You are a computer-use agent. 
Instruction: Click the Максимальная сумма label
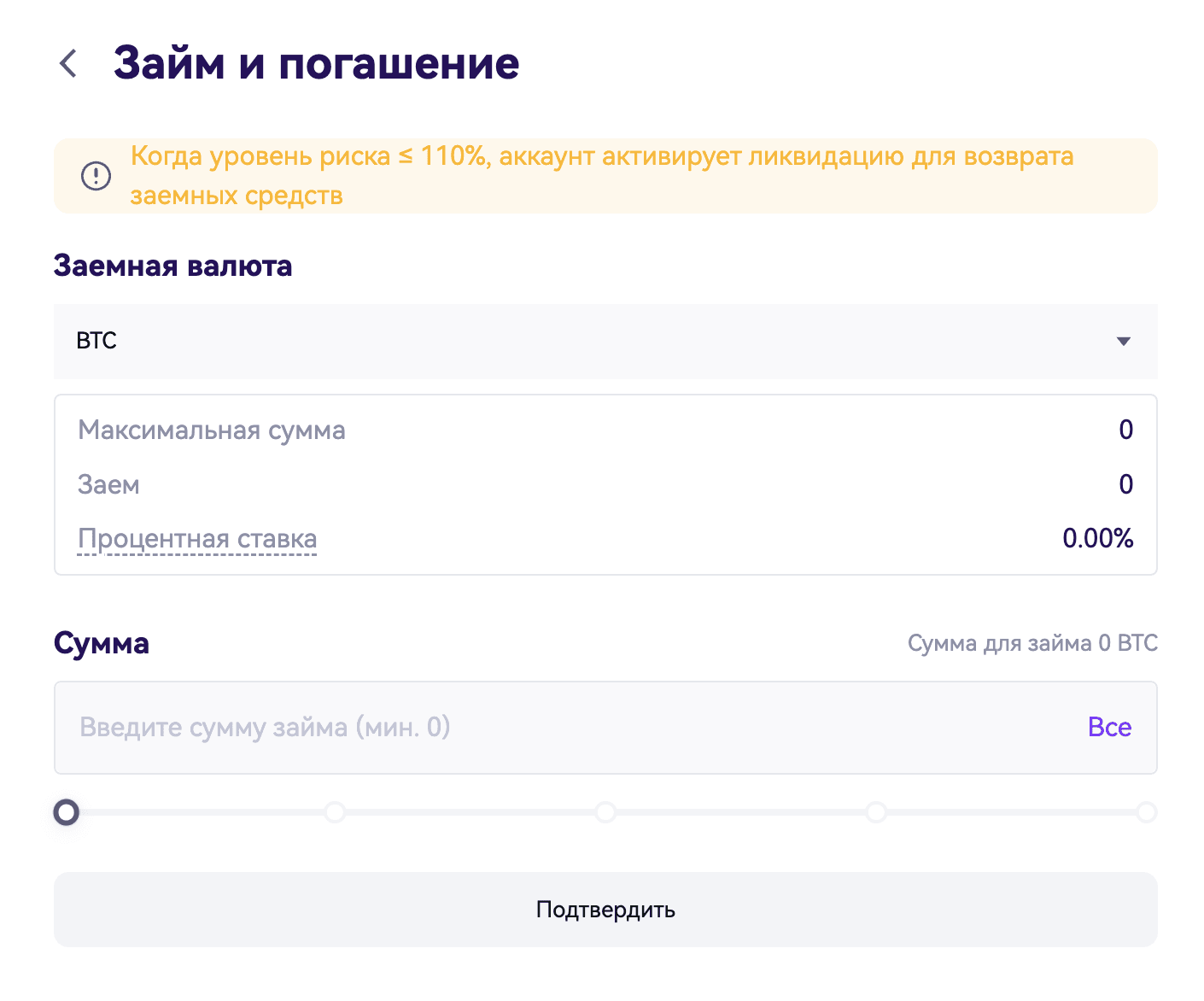212,430
